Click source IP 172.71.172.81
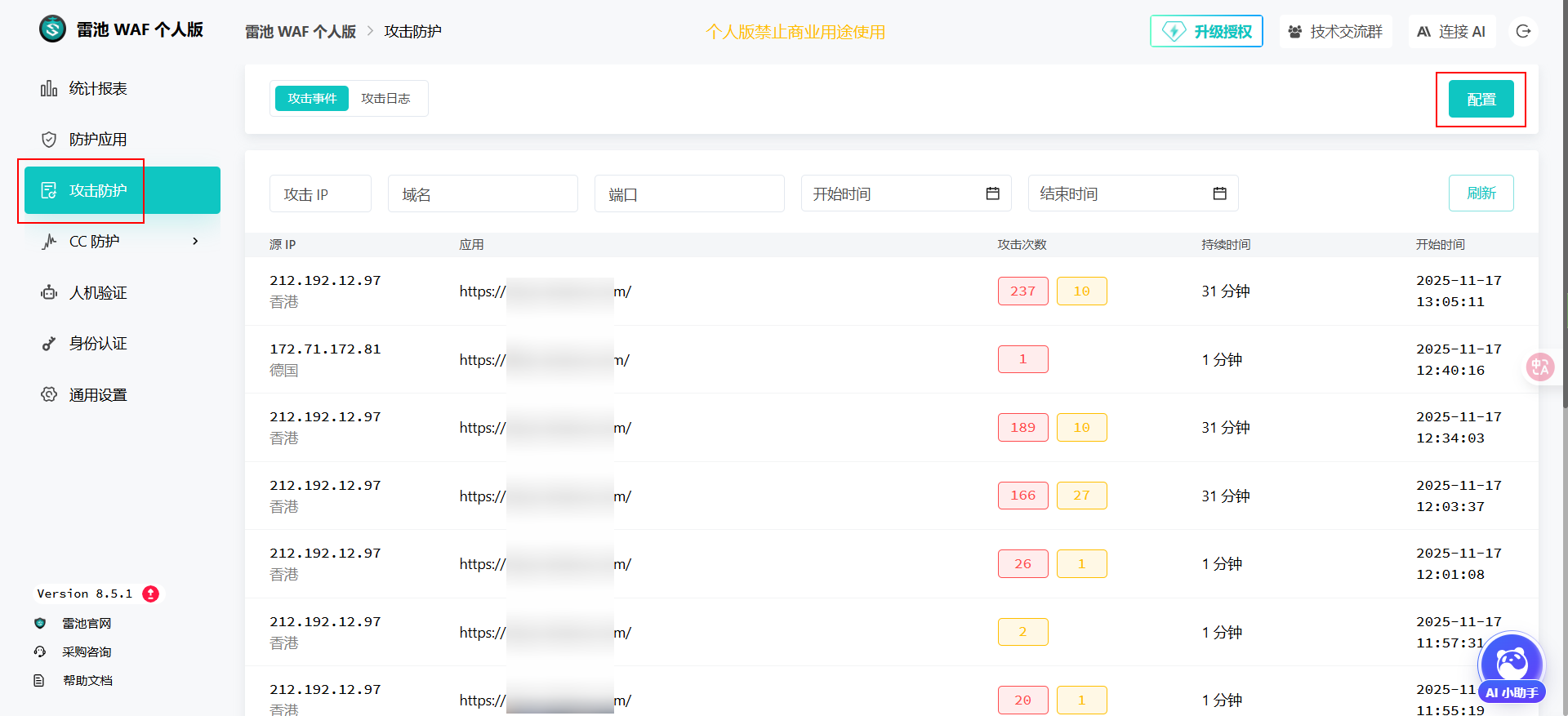The image size is (1568, 716). (325, 349)
